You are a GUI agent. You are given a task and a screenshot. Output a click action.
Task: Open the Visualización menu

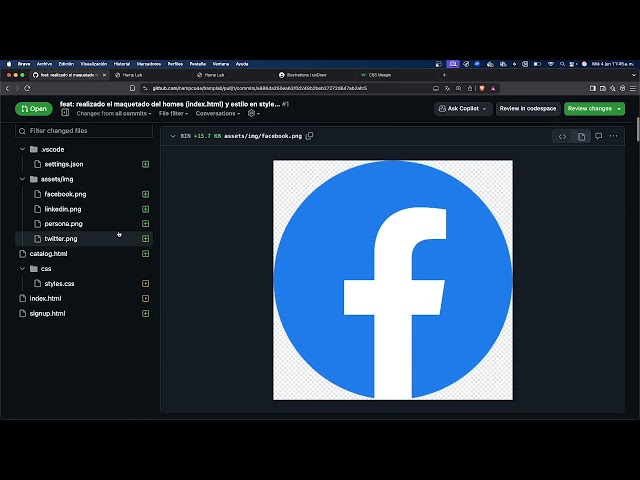(94, 64)
